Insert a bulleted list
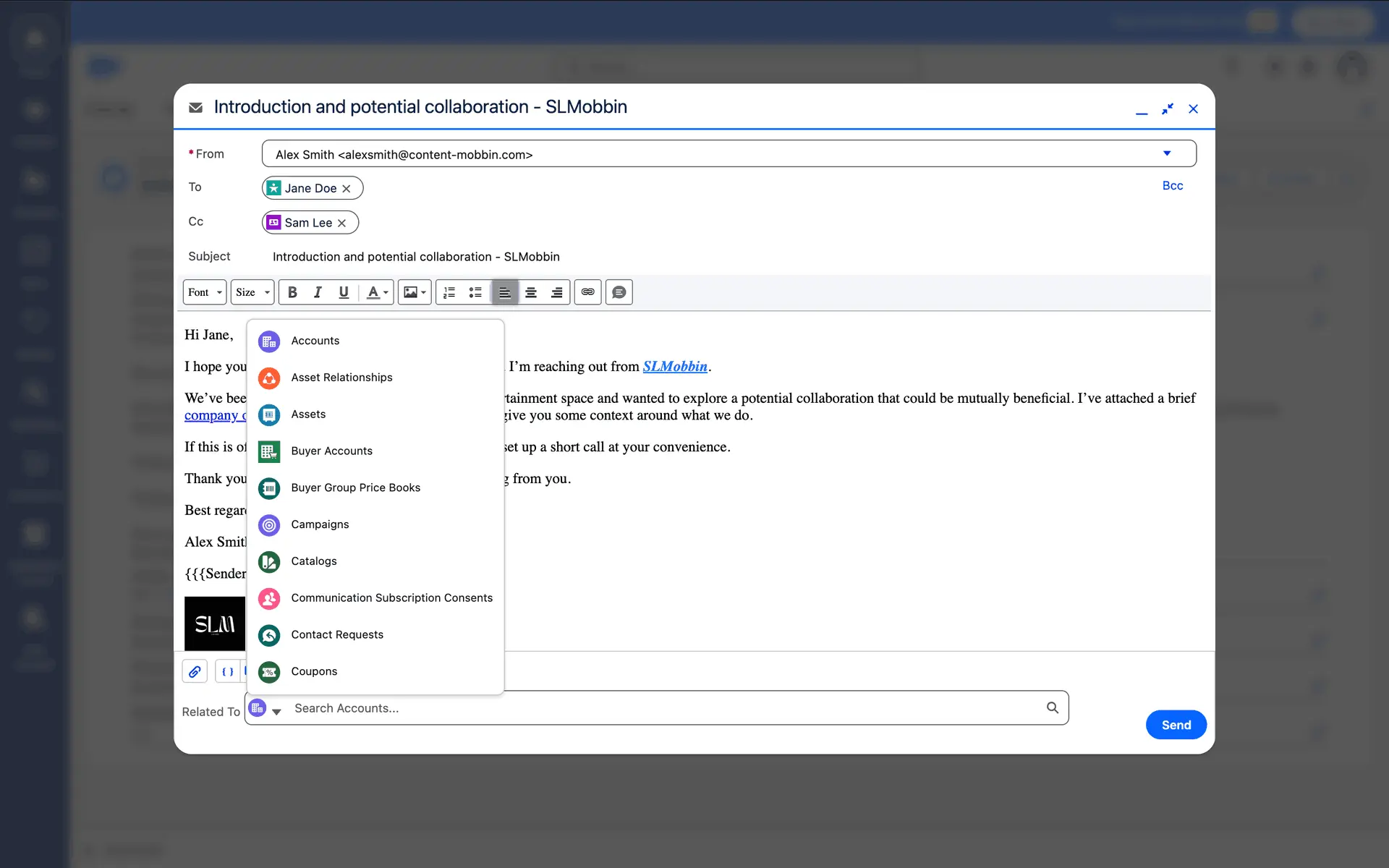This screenshot has width=1389, height=868. tap(475, 292)
